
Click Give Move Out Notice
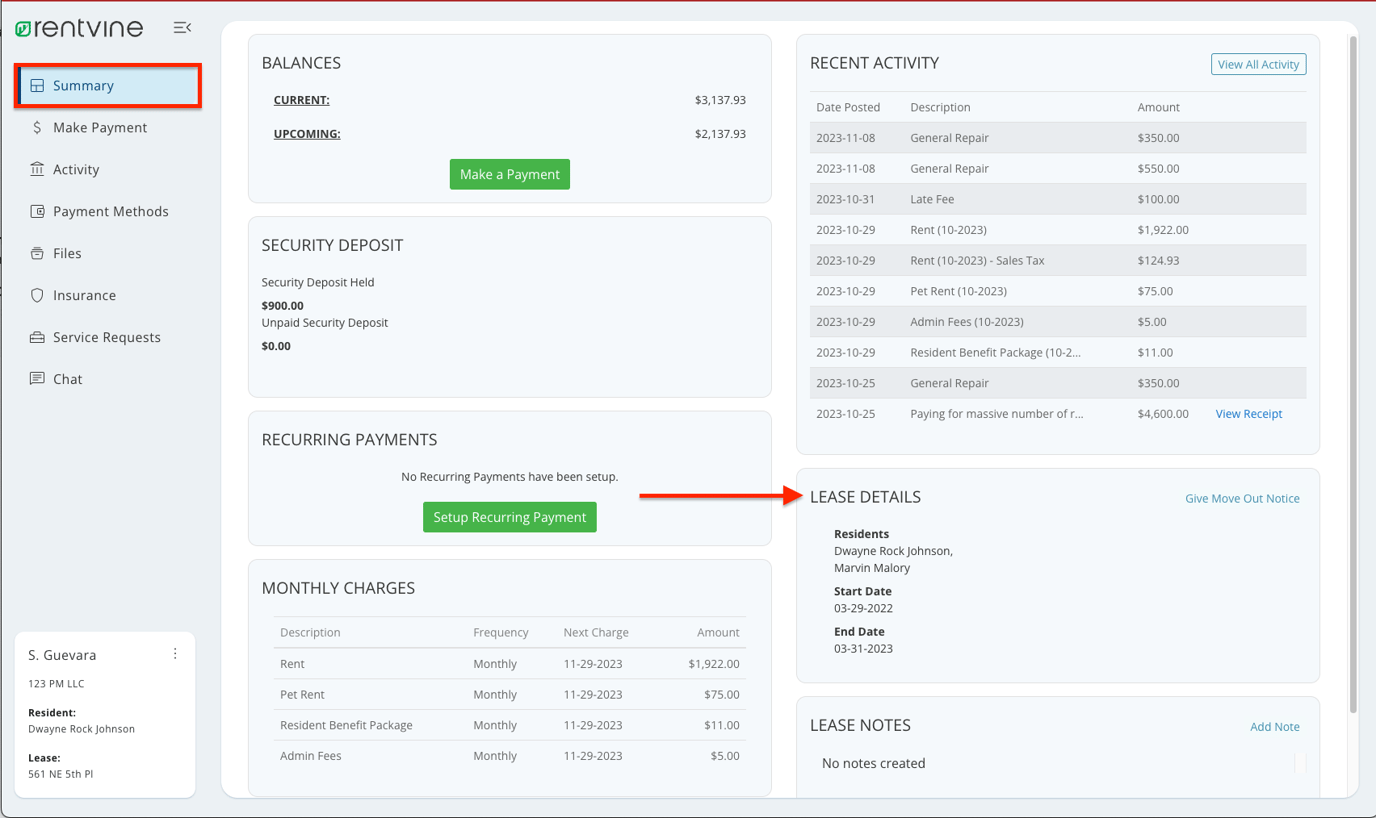tap(1242, 498)
